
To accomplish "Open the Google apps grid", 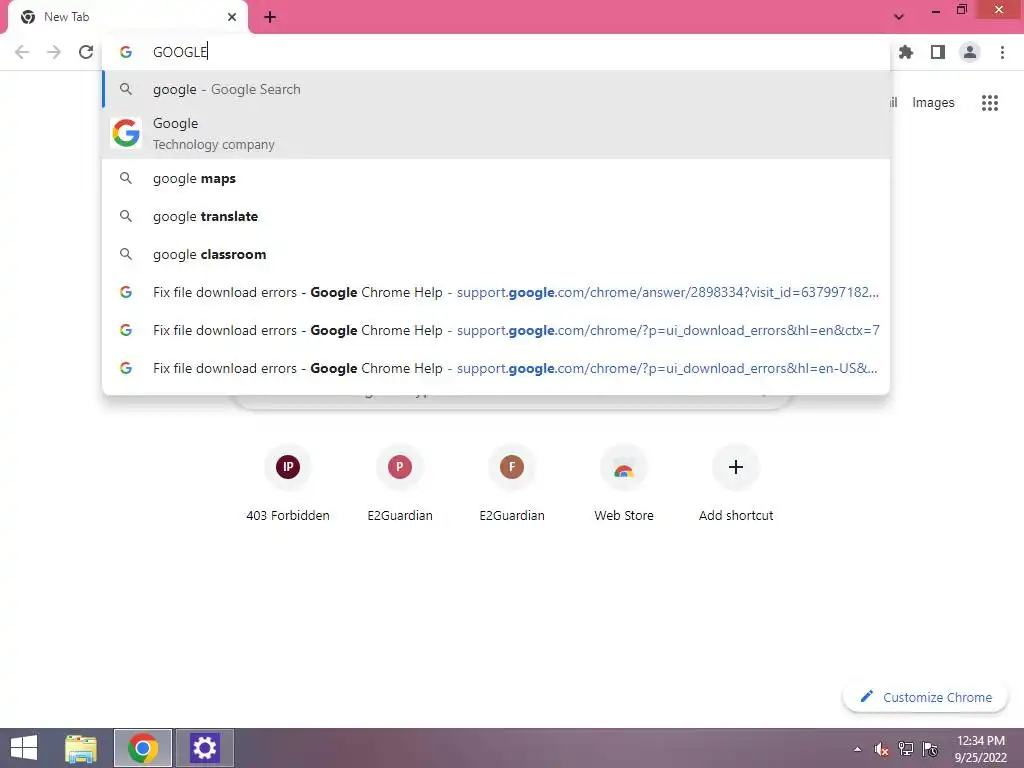I will pos(990,103).
